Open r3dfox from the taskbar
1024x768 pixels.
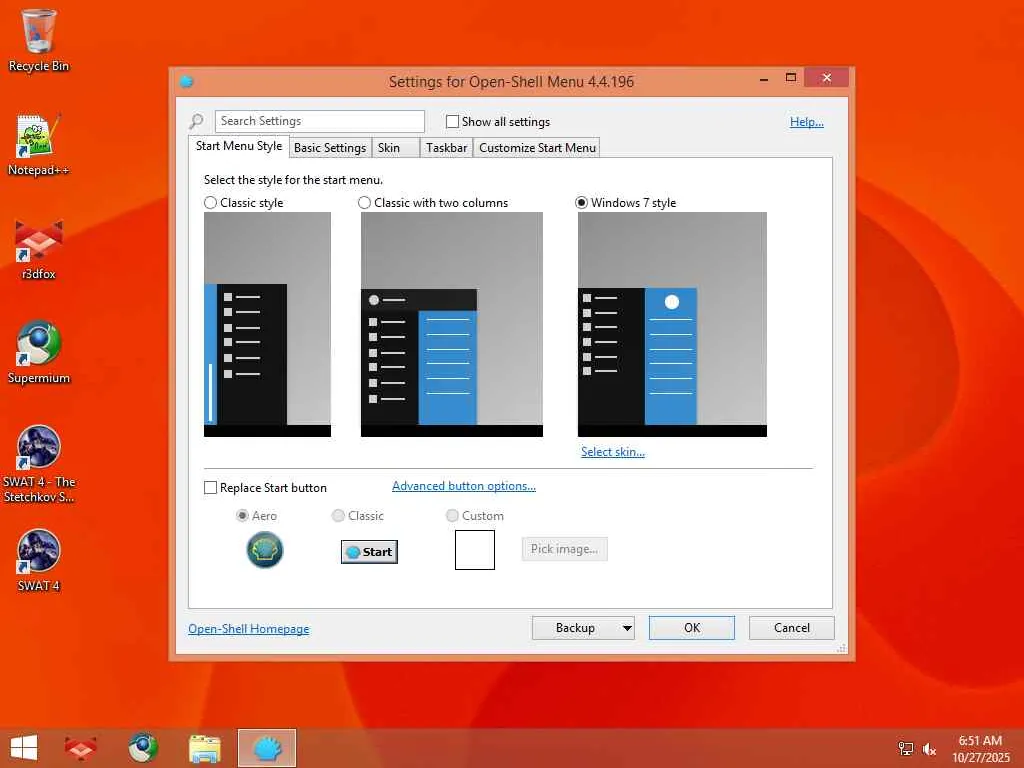81,748
